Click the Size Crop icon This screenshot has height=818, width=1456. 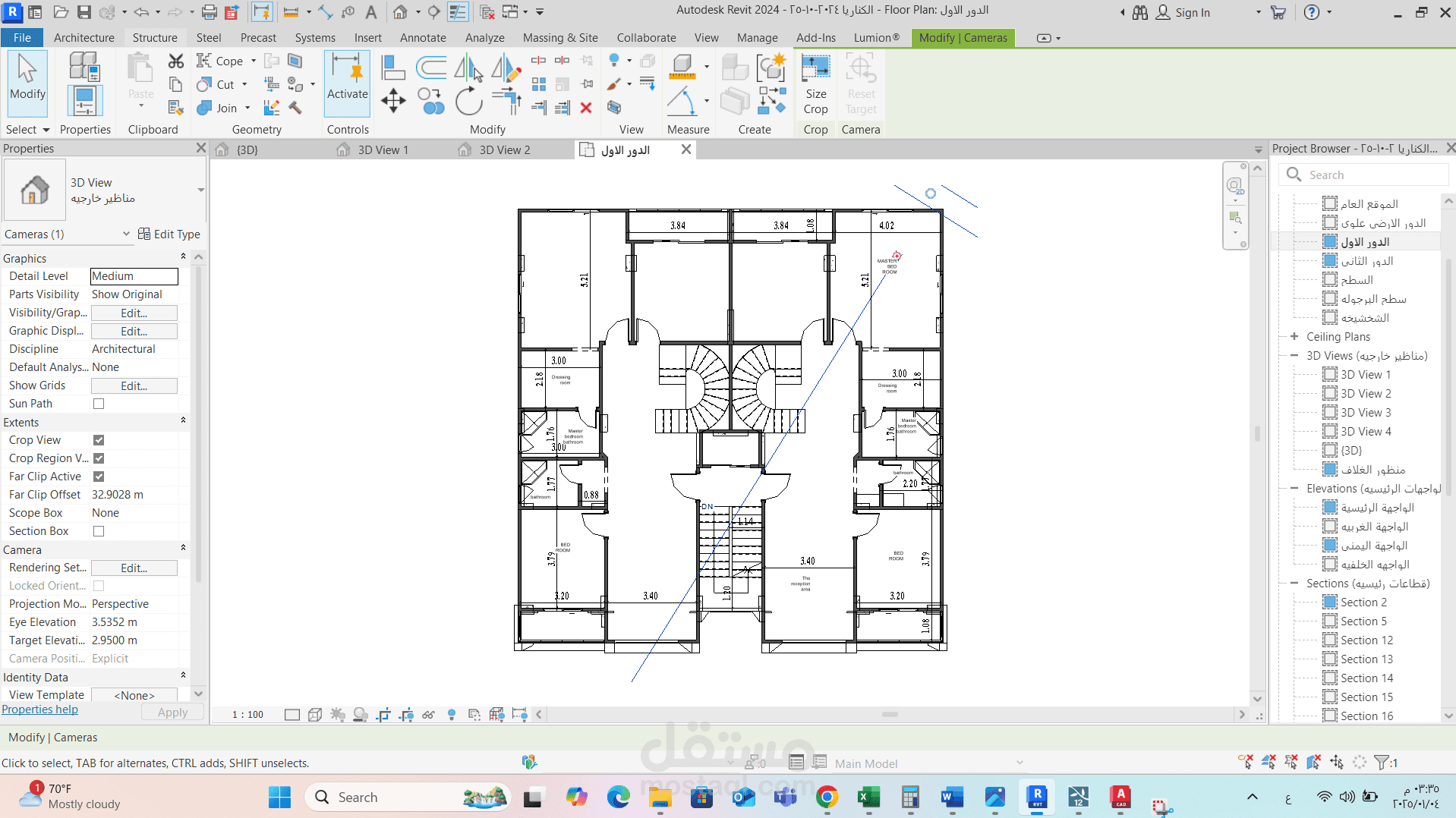click(816, 83)
